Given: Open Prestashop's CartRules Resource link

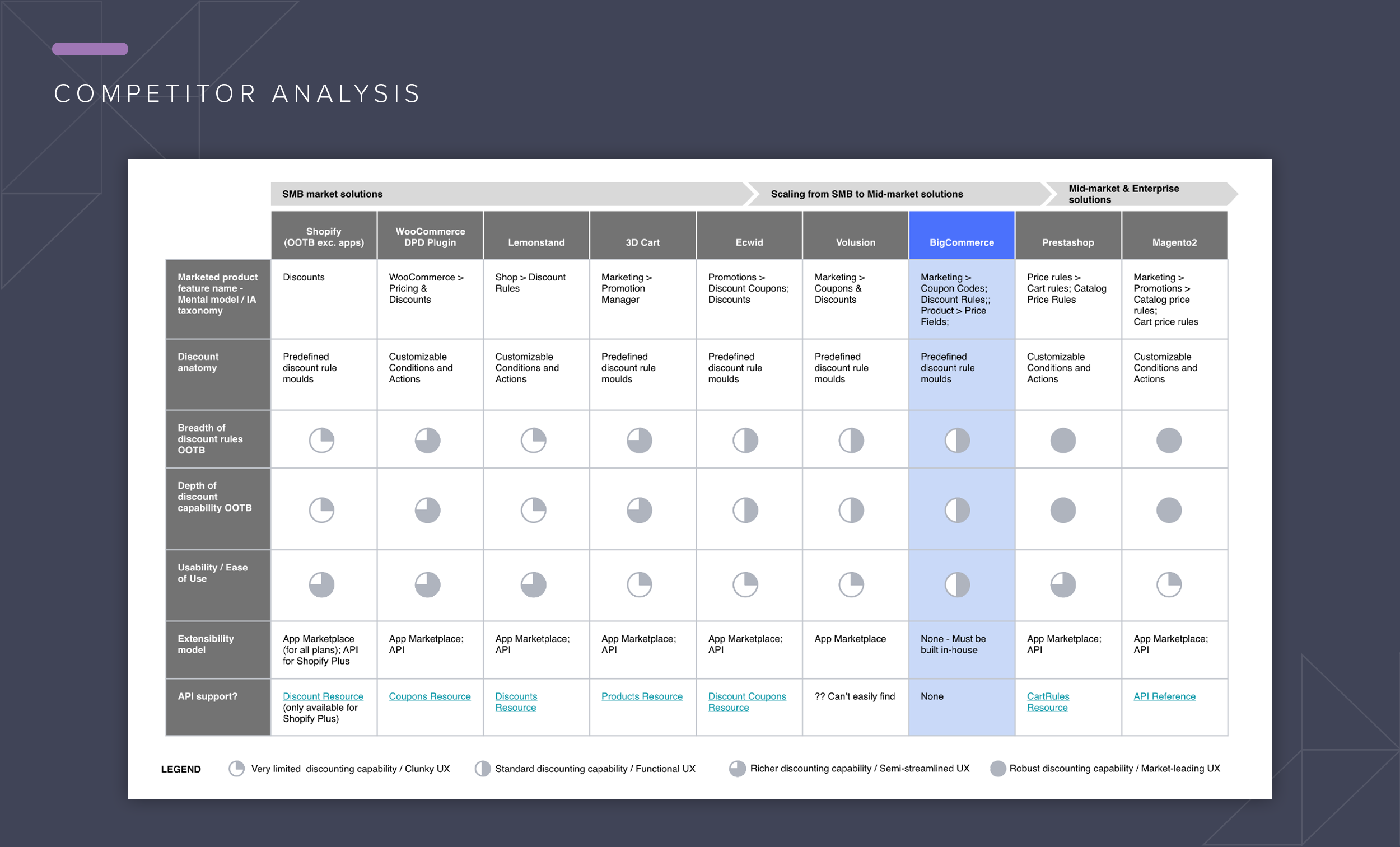Looking at the screenshot, I should [x=1048, y=701].
